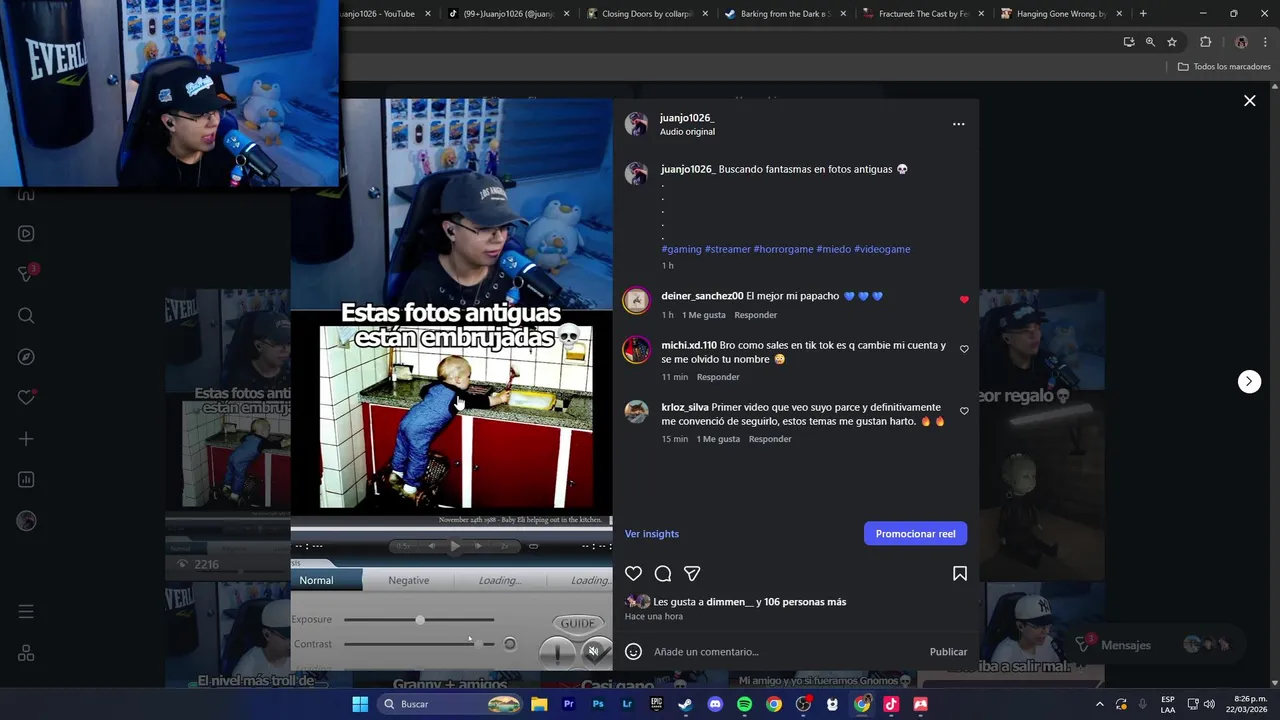1280x720 pixels.
Task: Switch to the Closing Doors tab
Action: click(x=647, y=14)
